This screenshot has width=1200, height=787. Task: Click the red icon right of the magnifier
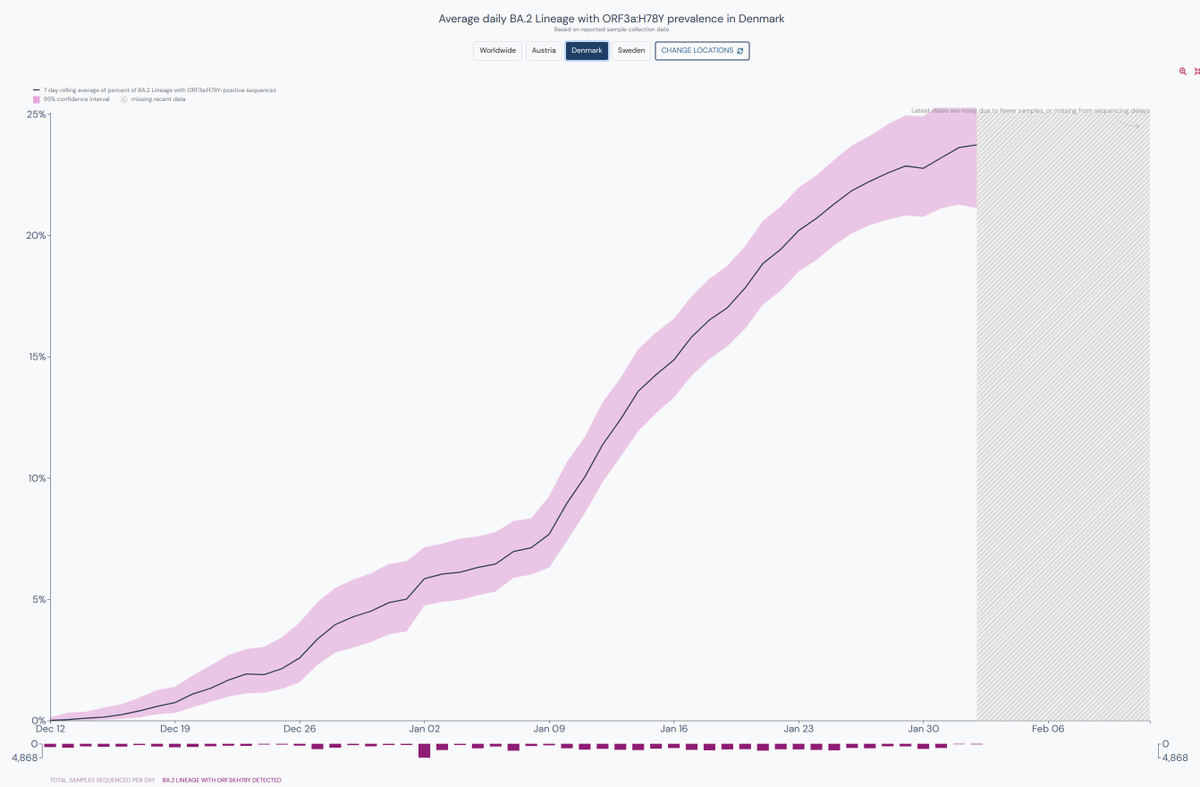point(1197,72)
